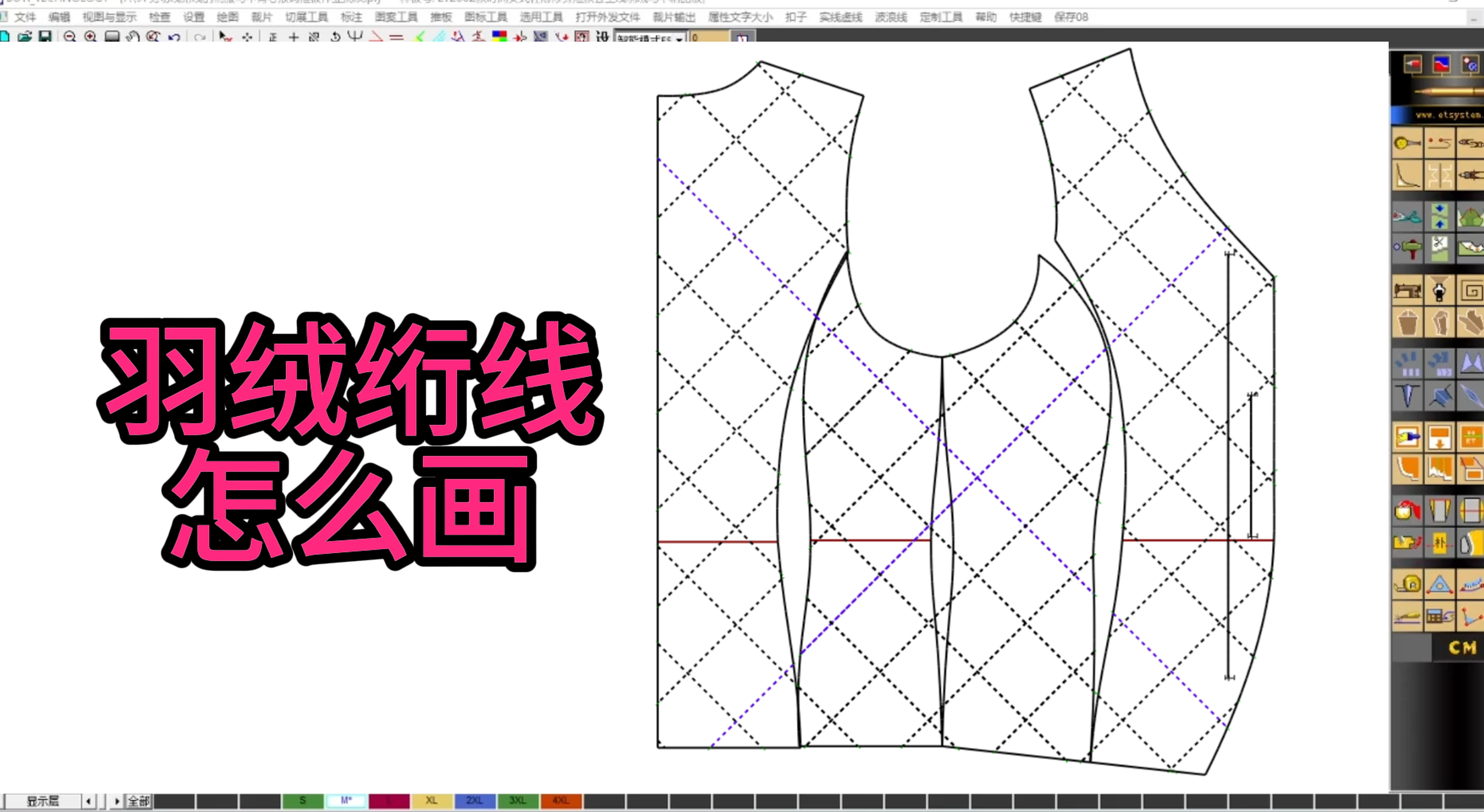Select the S size swatch
1484x812 pixels.
302,801
